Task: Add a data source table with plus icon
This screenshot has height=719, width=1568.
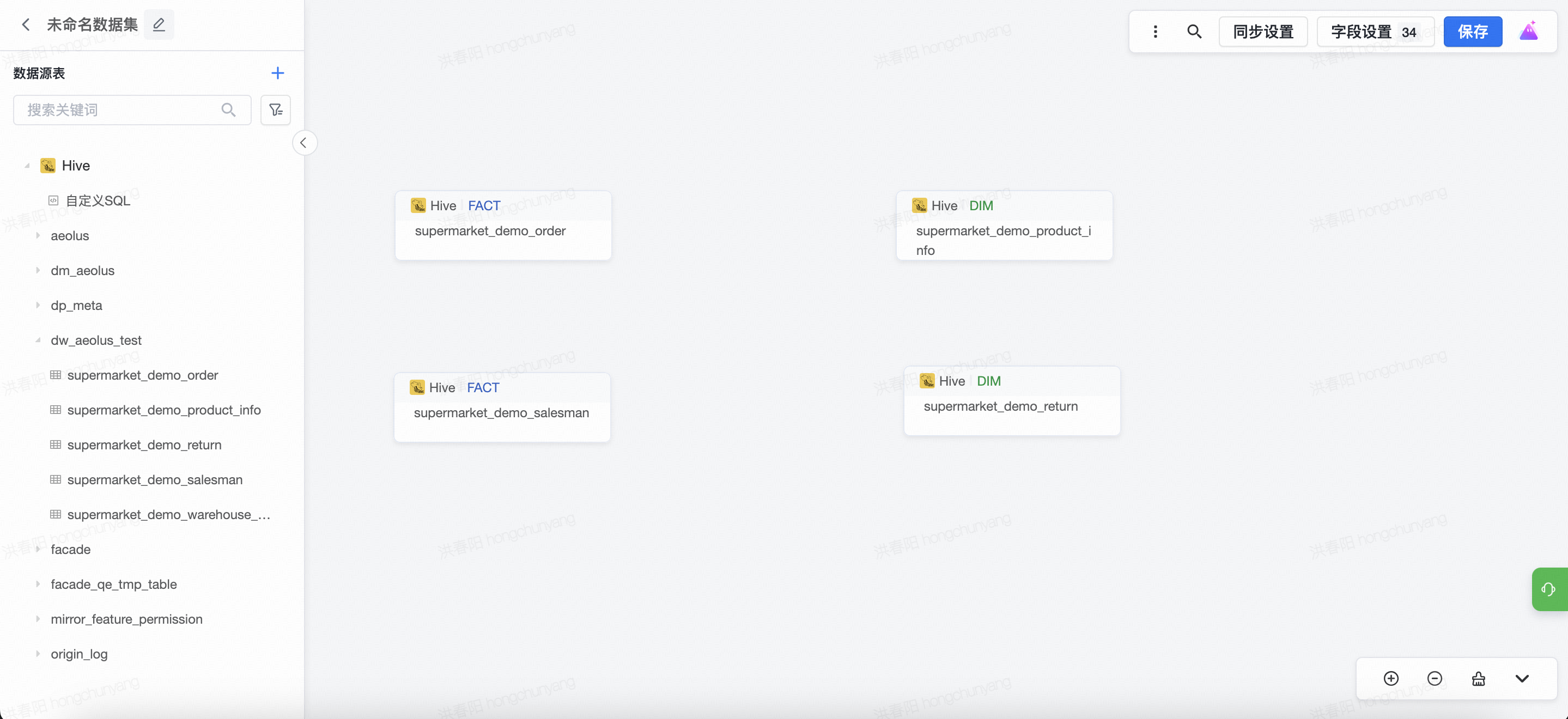Action: (277, 73)
